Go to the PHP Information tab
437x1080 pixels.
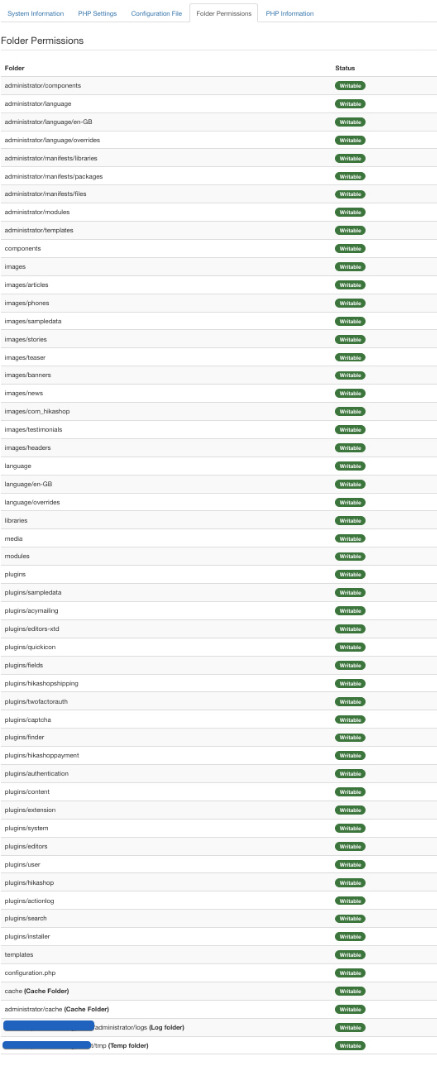pyautogui.click(x=289, y=14)
